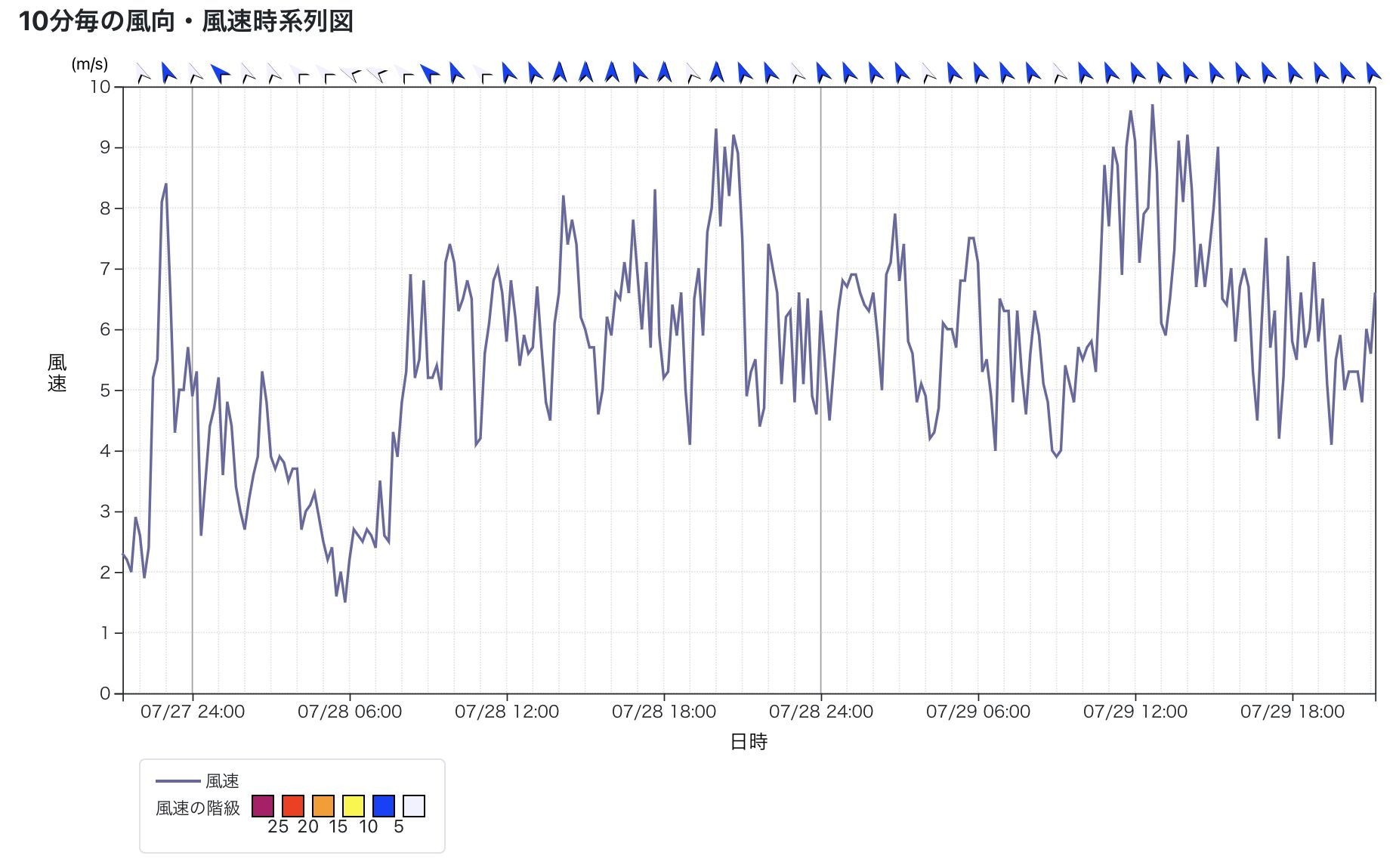Click the y-axis tick label 2

pyautogui.click(x=106, y=573)
